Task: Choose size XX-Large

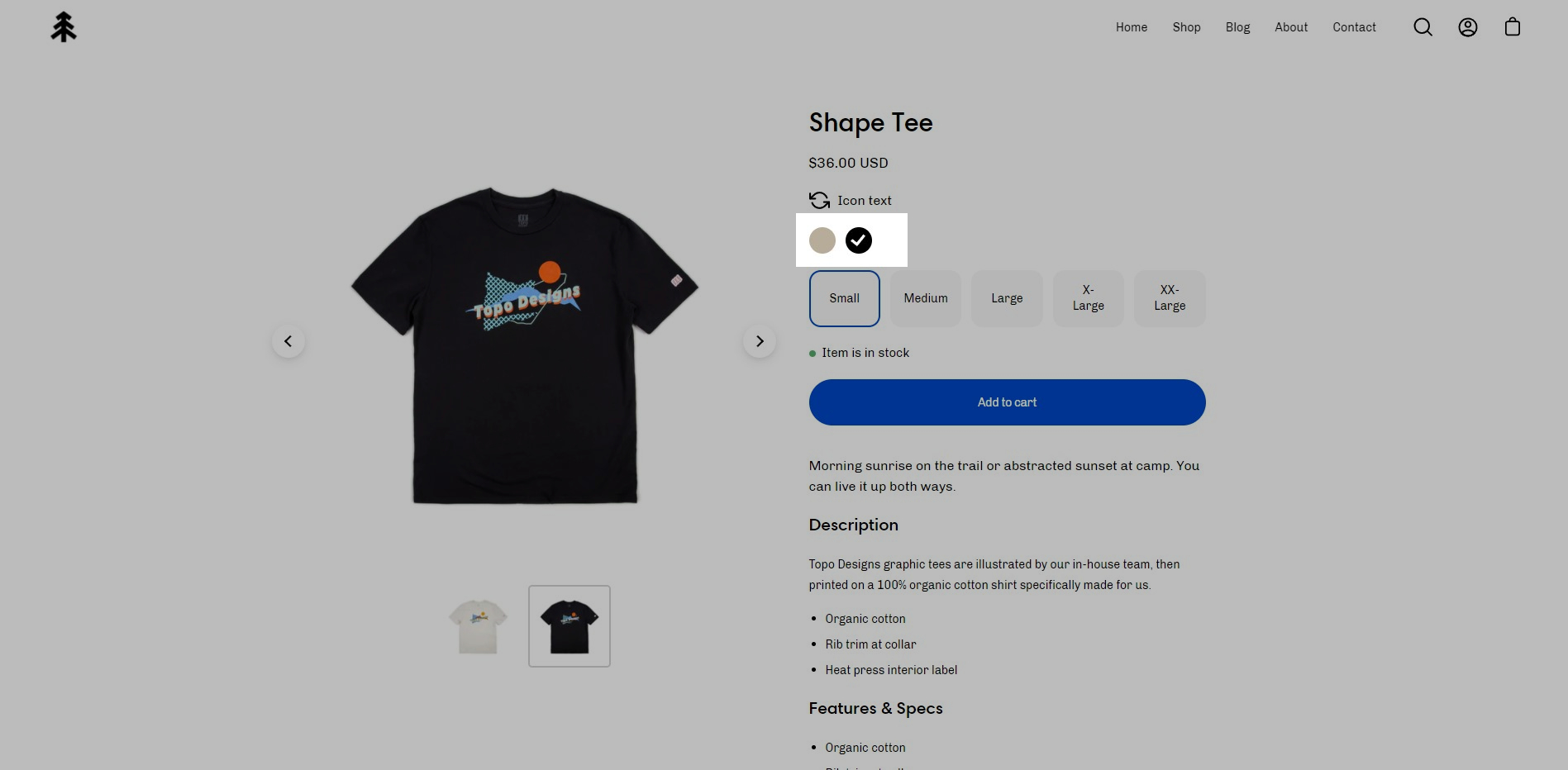Action: pyautogui.click(x=1170, y=298)
